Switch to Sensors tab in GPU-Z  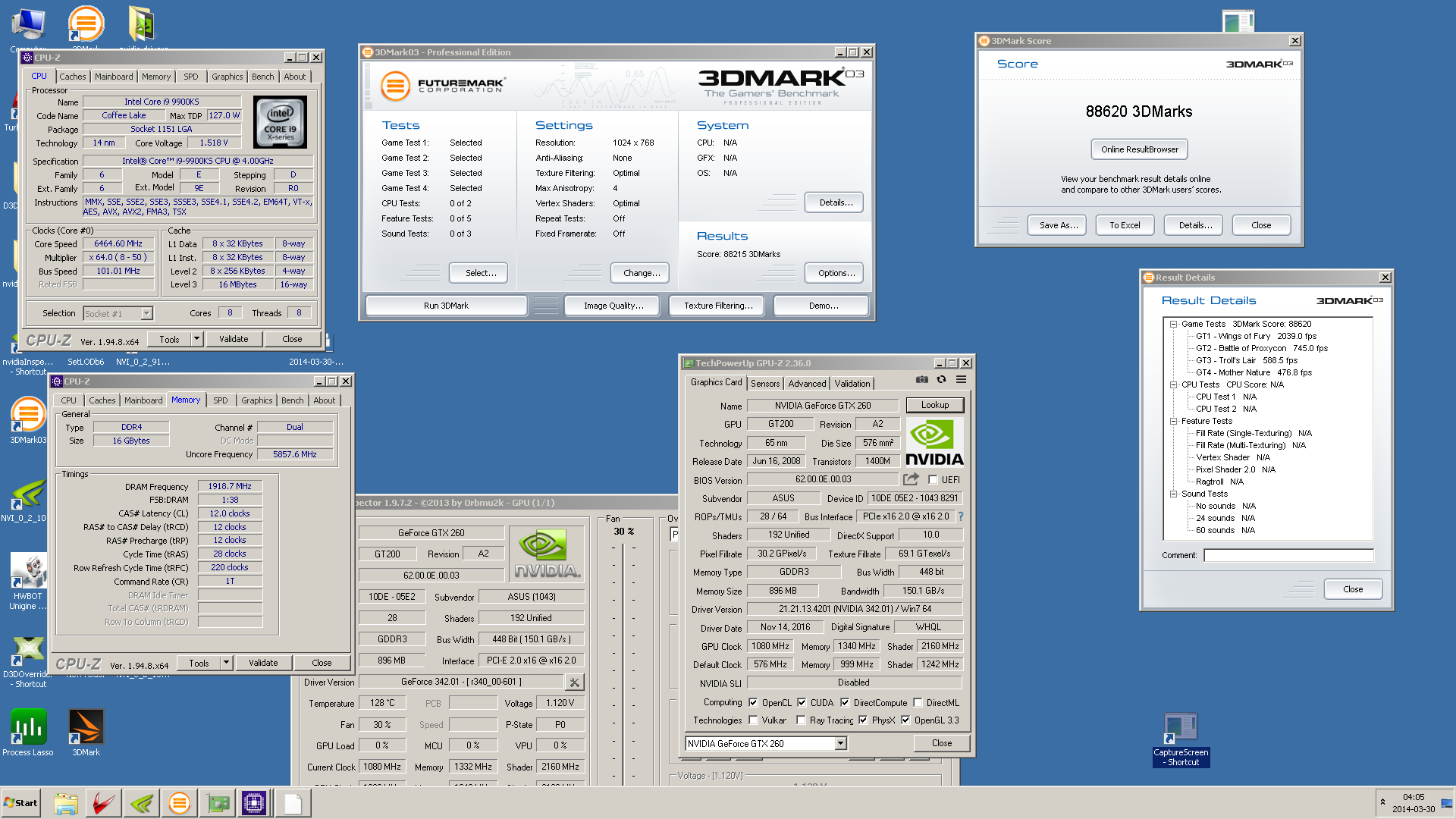(765, 384)
